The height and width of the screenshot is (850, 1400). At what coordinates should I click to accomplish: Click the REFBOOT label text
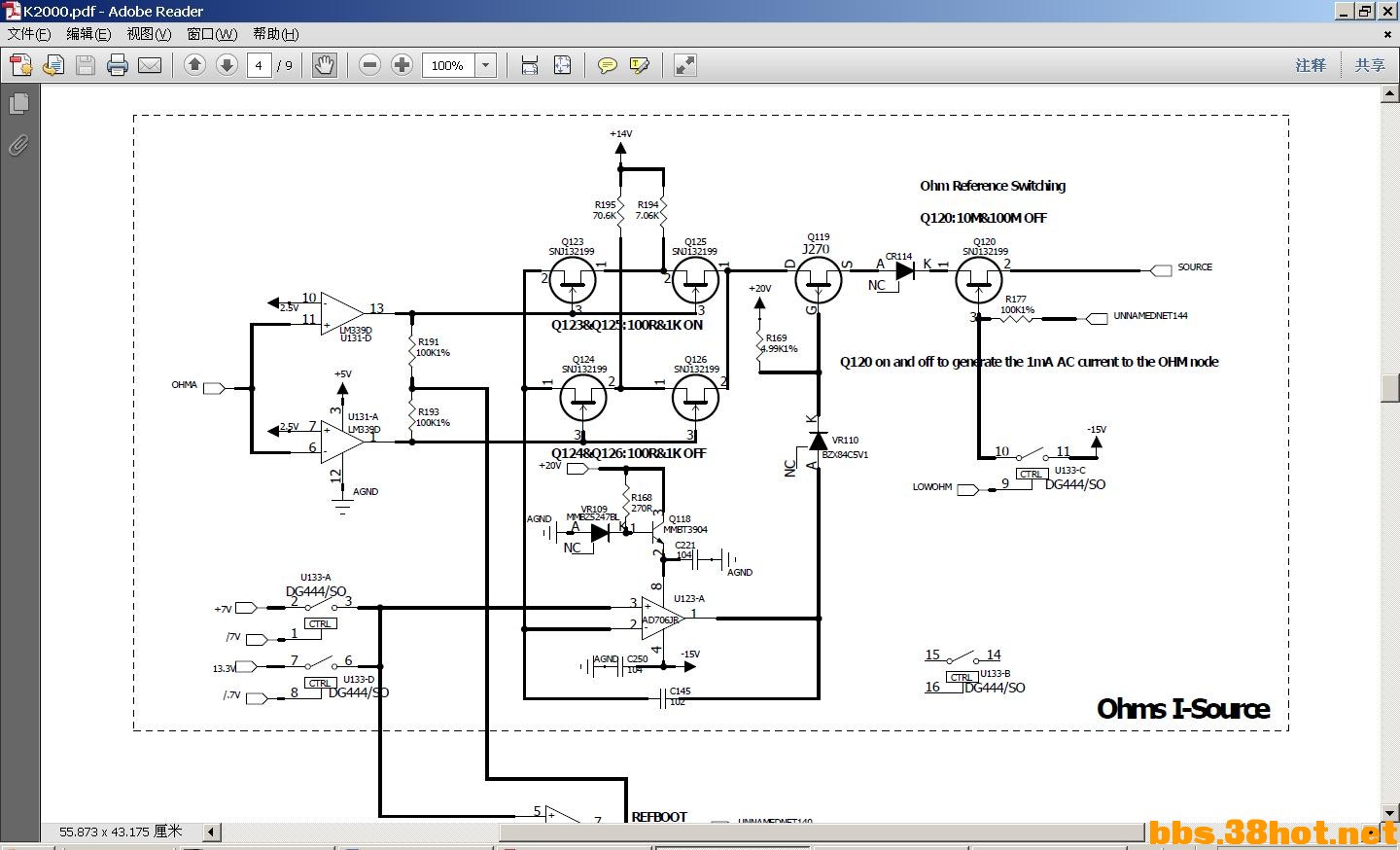pyautogui.click(x=659, y=817)
